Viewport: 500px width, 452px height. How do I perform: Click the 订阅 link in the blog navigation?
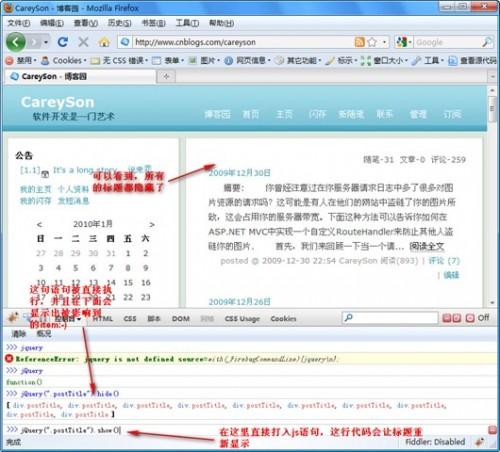tap(452, 114)
